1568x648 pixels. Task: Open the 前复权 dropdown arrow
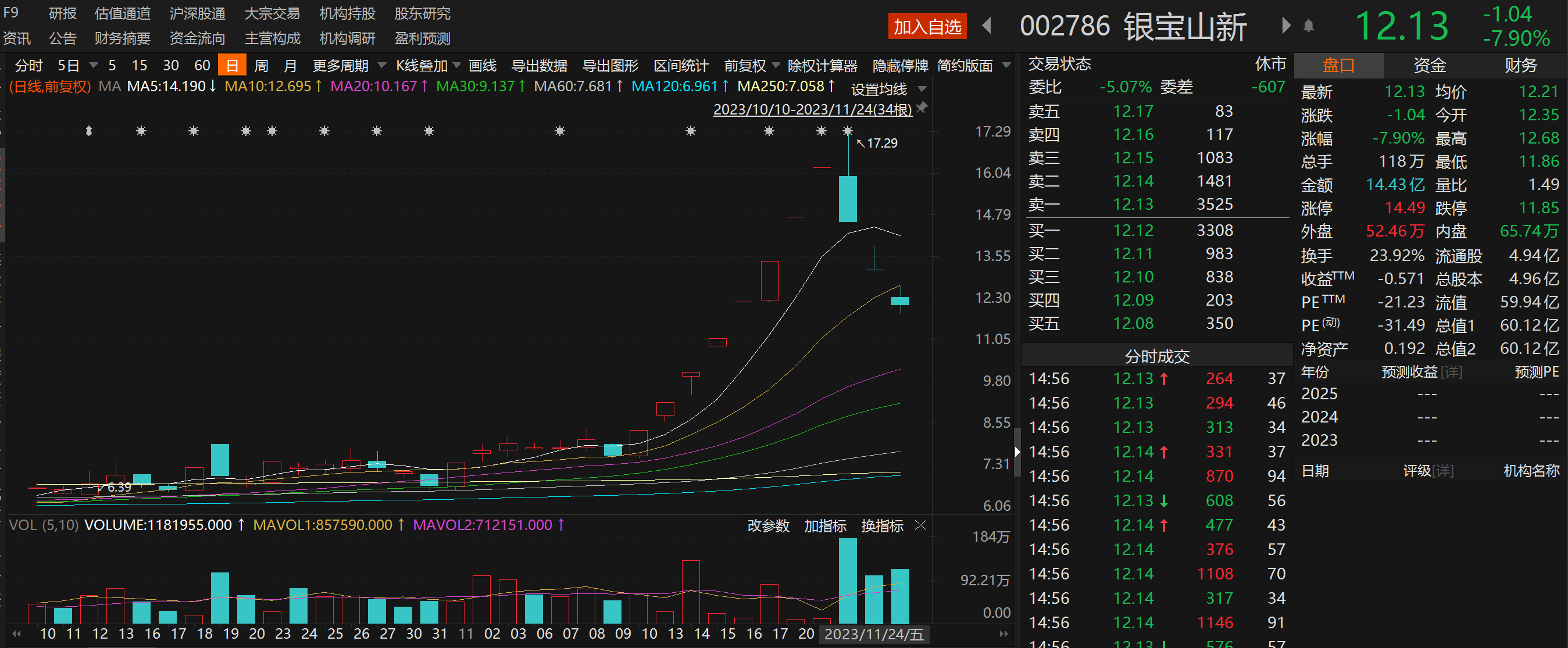point(776,65)
